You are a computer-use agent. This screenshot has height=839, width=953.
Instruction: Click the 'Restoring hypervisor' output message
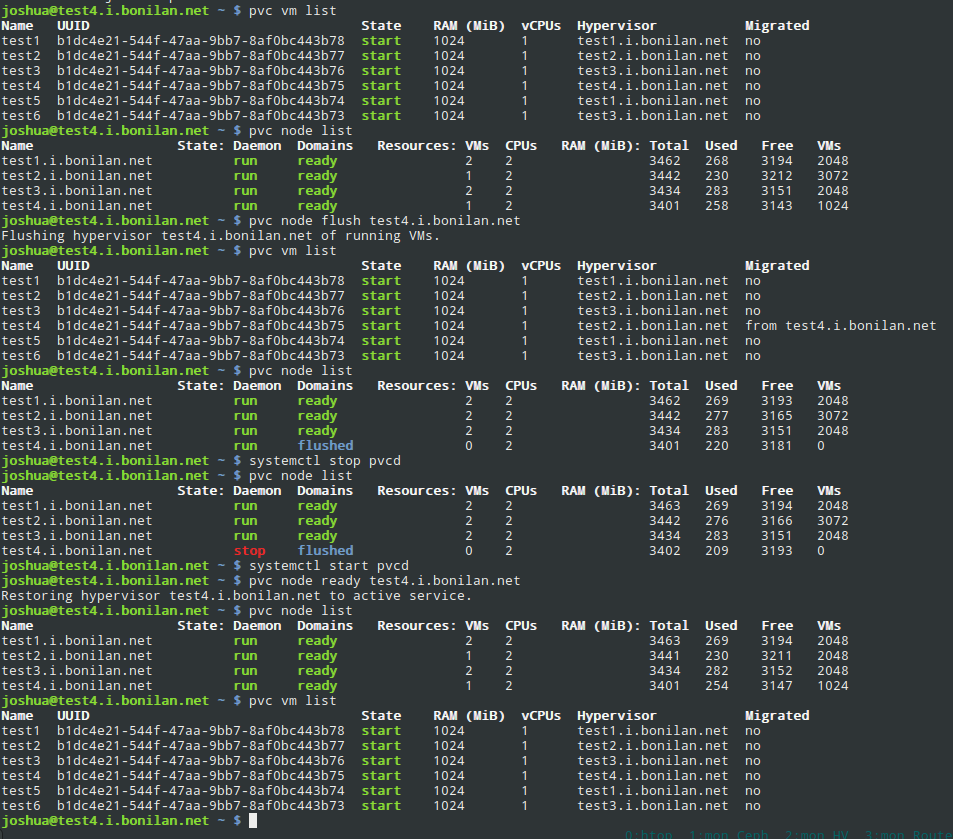point(236,596)
